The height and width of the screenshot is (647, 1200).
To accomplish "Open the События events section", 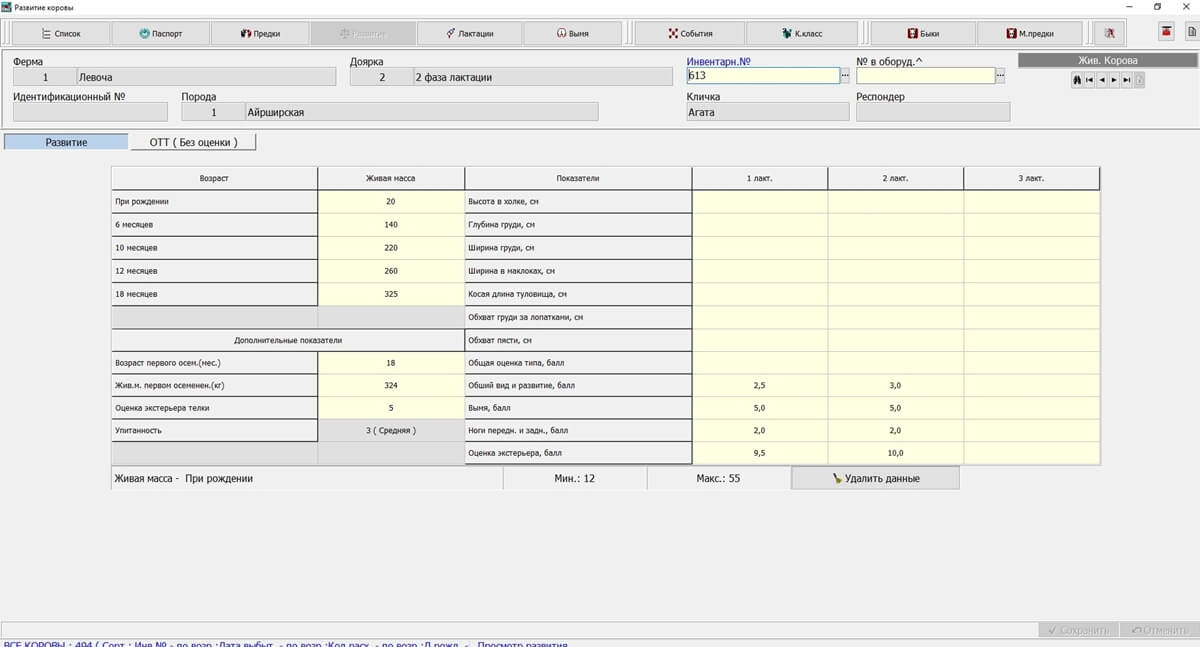I will (x=690, y=33).
